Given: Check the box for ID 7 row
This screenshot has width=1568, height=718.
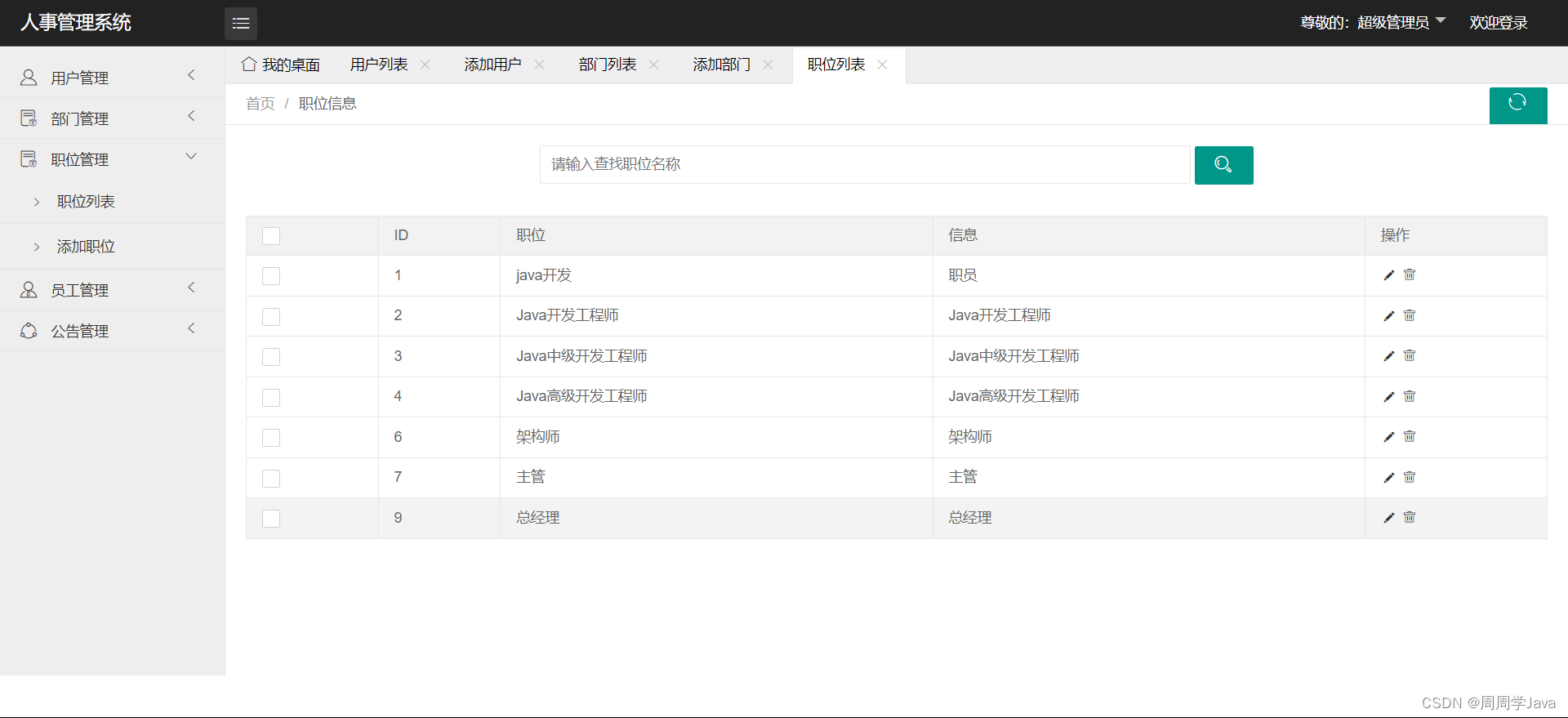Looking at the screenshot, I should pyautogui.click(x=271, y=479).
